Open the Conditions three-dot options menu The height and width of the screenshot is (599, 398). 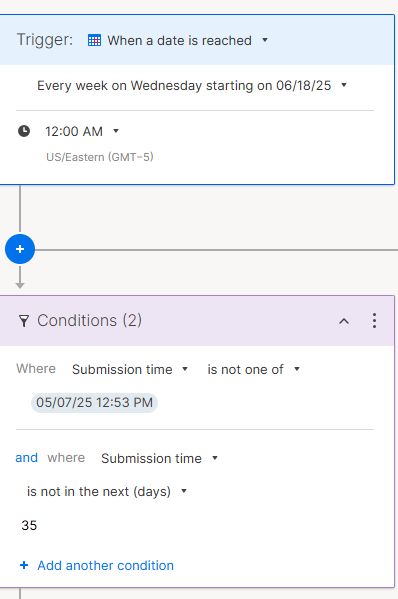tap(374, 321)
